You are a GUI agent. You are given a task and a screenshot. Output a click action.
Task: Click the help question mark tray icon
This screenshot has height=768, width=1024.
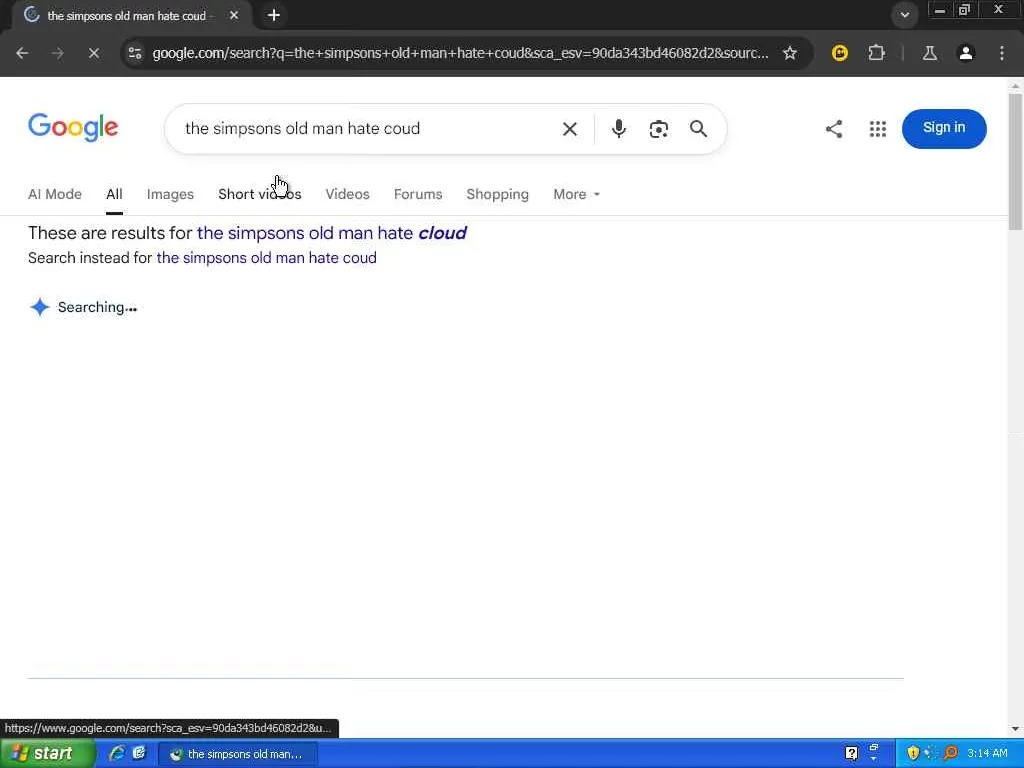coord(851,754)
